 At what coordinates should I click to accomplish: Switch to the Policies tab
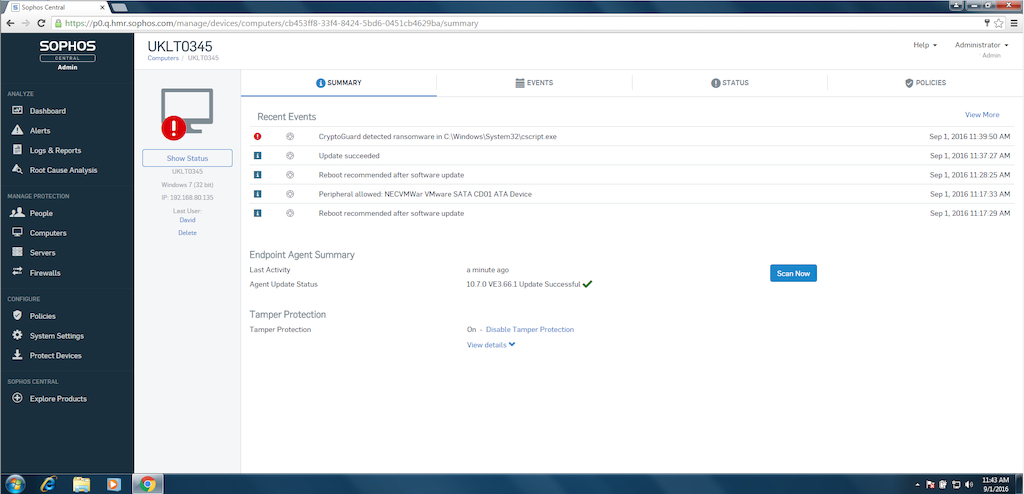[x=925, y=83]
